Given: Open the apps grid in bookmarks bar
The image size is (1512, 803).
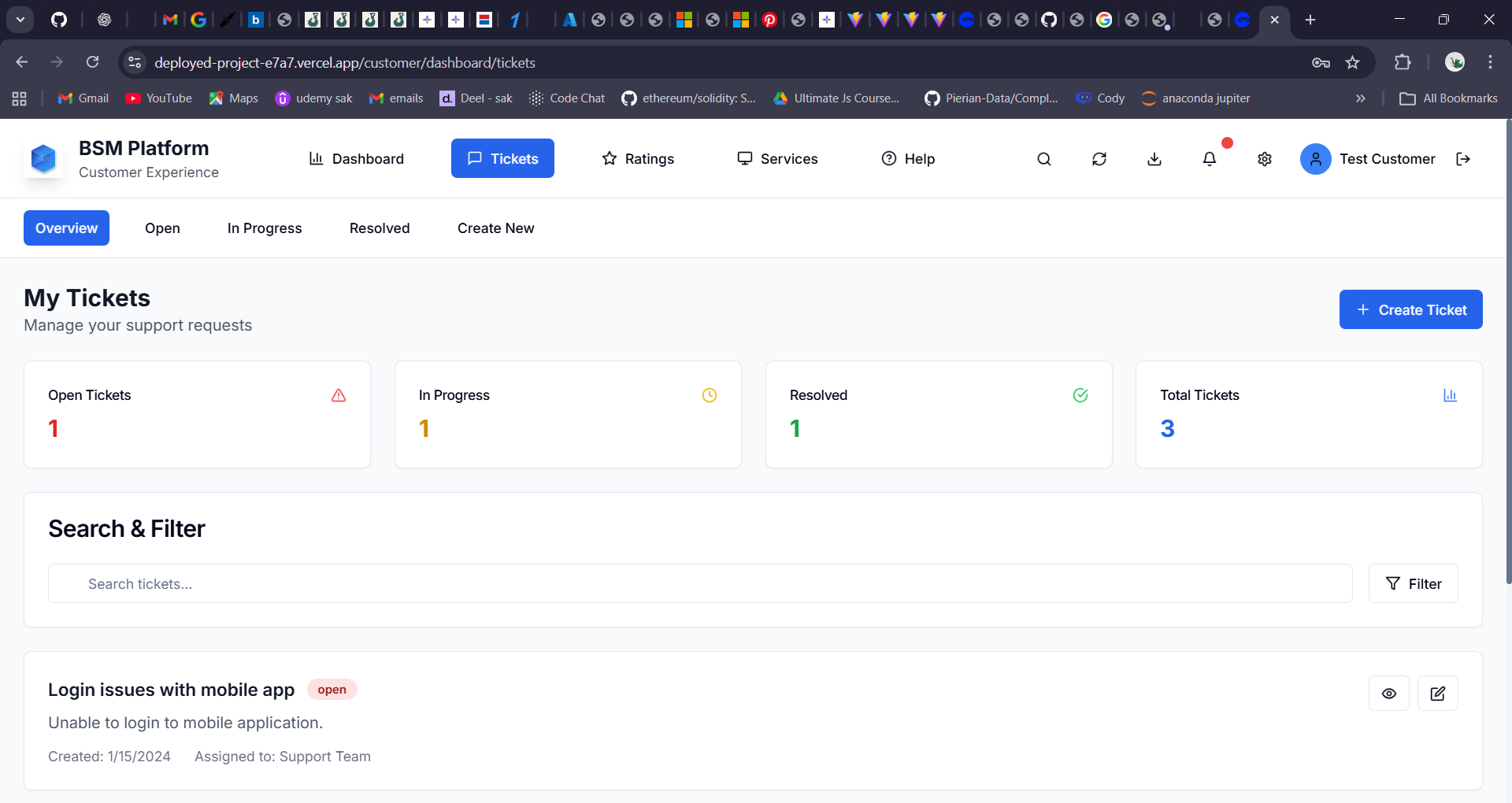Looking at the screenshot, I should [20, 98].
